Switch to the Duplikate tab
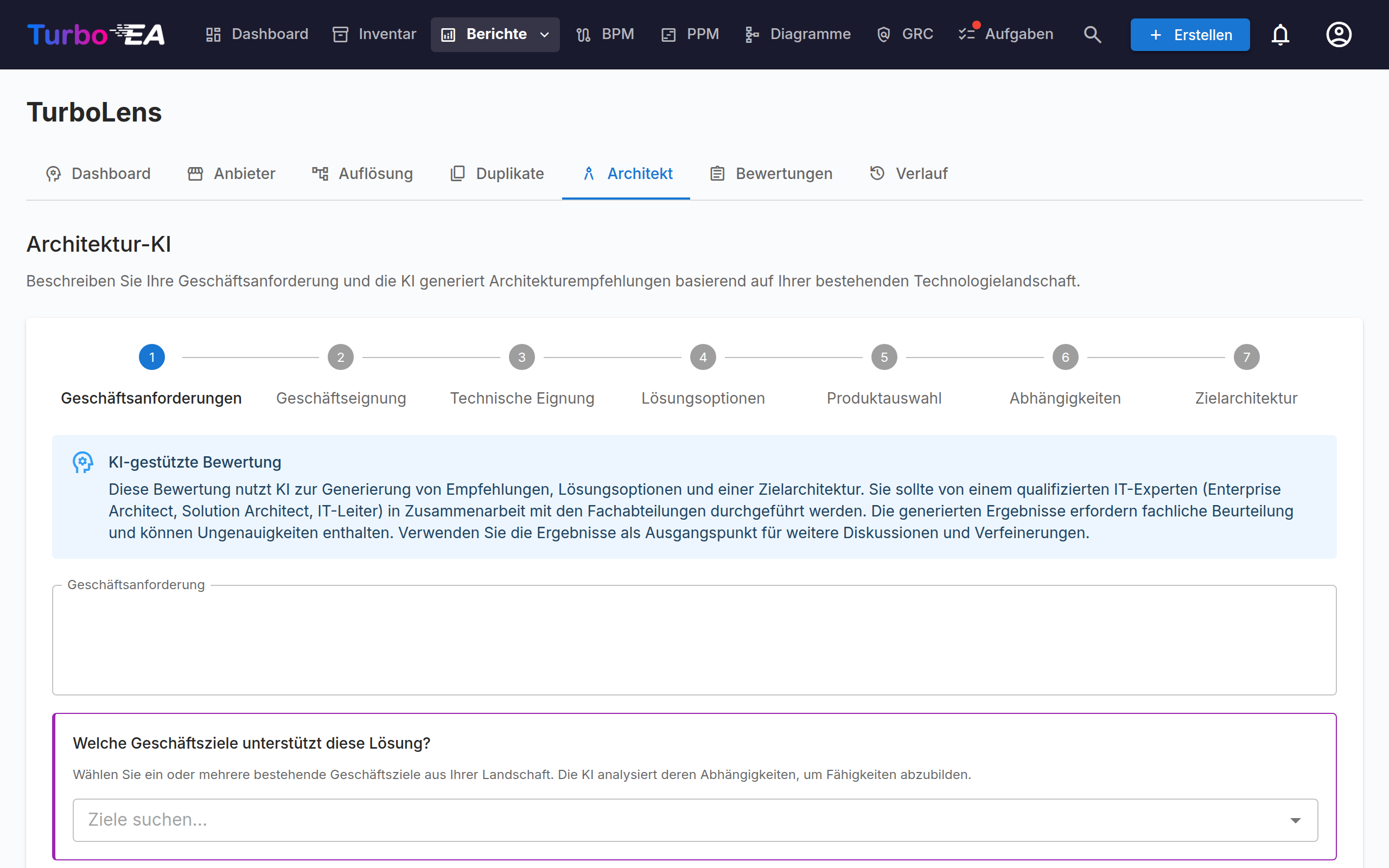The image size is (1389, 868). click(496, 174)
